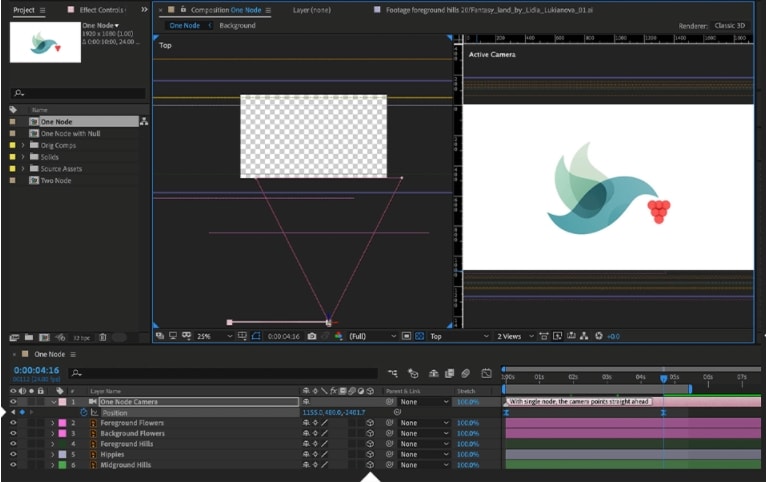The width and height of the screenshot is (766, 482).
Task: Click the Background breadcrumb in composition navigator
Action: click(x=237, y=25)
